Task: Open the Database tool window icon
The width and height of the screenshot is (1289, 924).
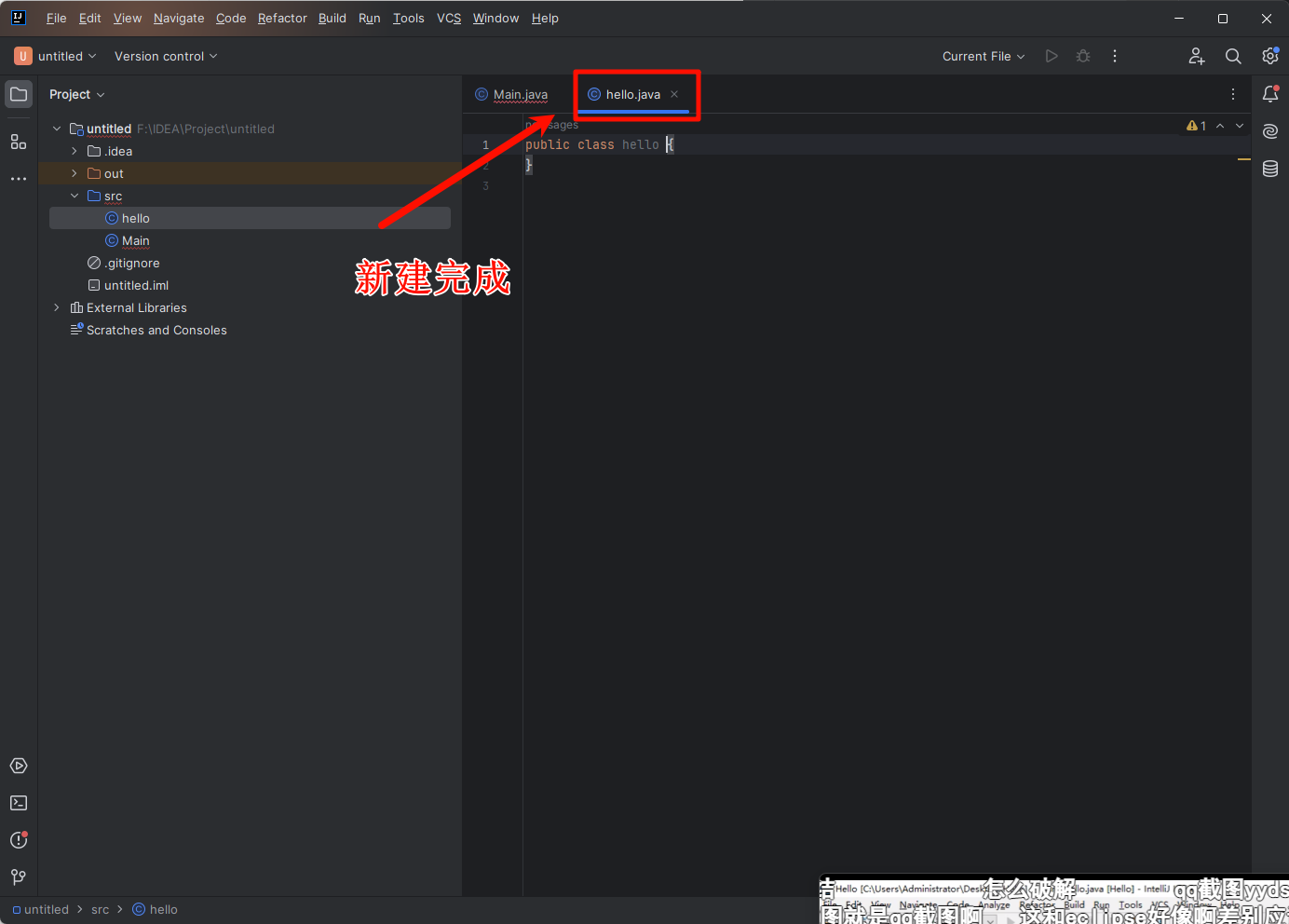Action: (1270, 169)
